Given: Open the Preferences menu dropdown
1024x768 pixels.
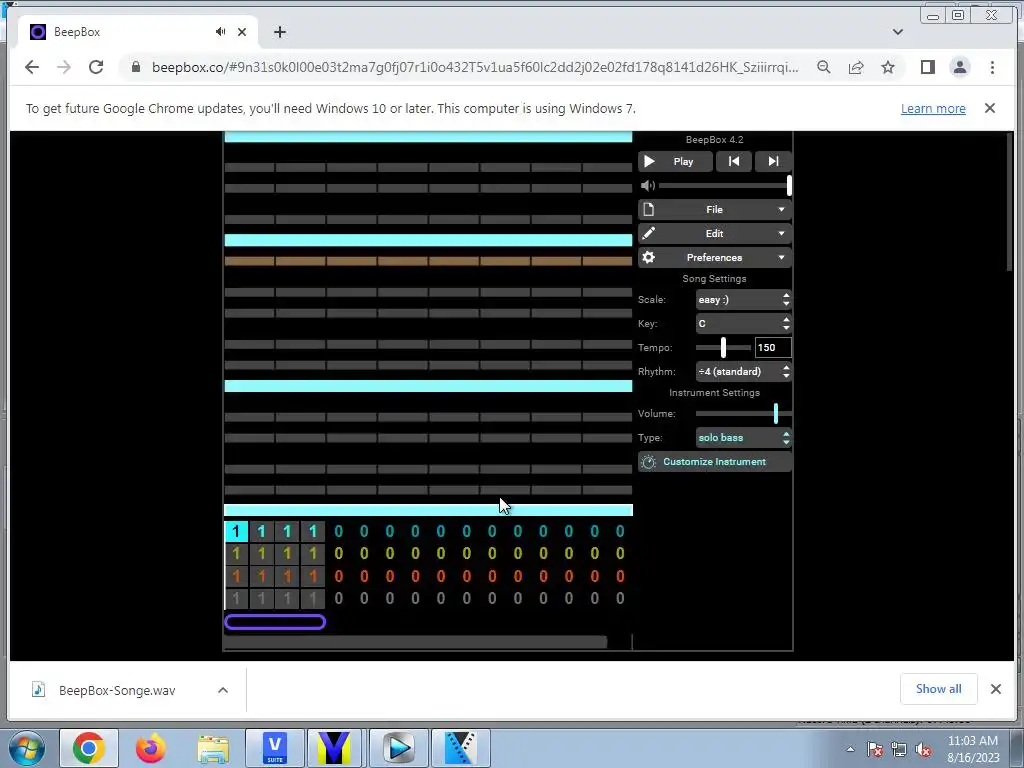Looking at the screenshot, I should [x=714, y=257].
